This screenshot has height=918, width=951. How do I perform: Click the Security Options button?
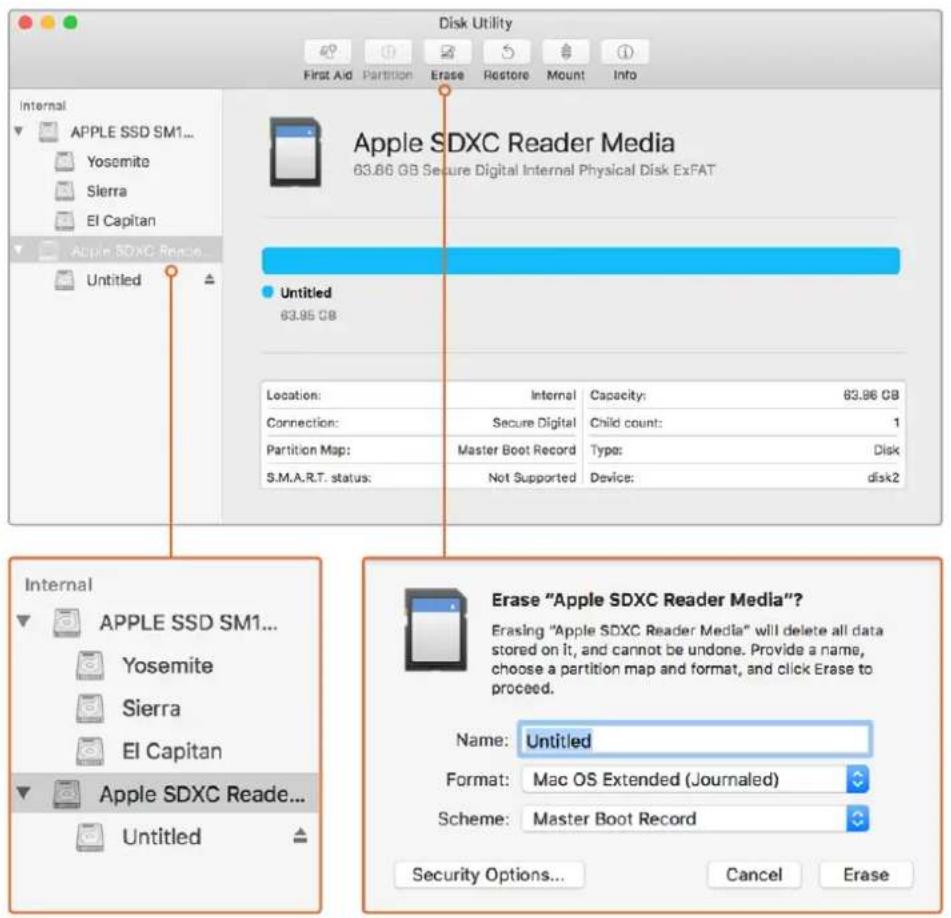489,874
